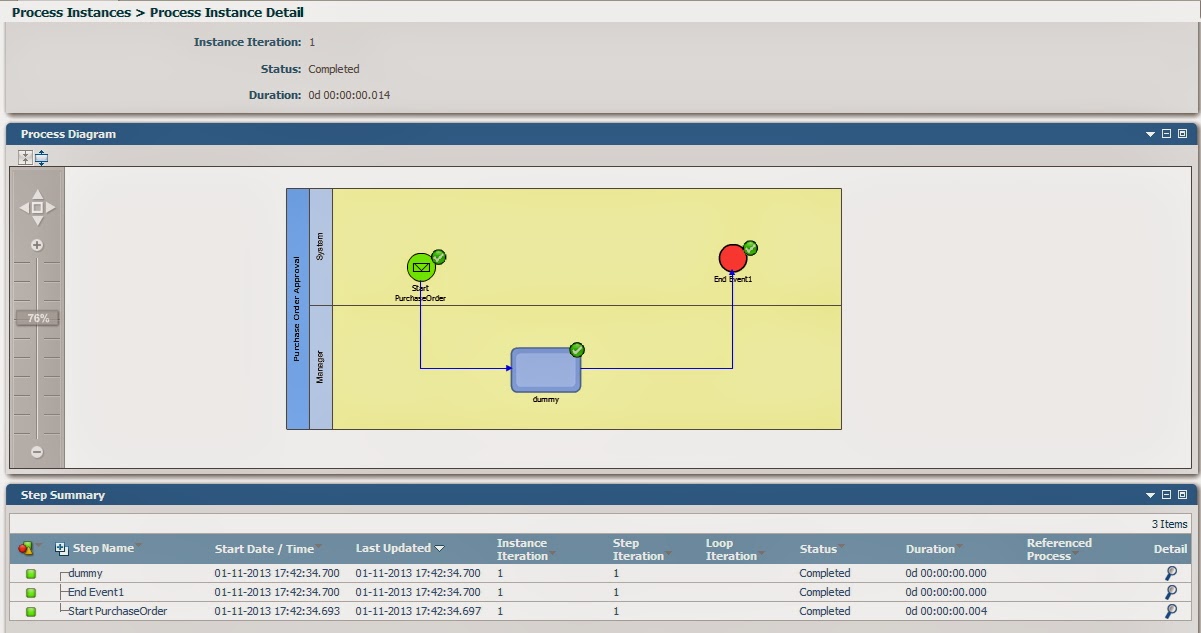Zoom out with the minus button

point(37,452)
